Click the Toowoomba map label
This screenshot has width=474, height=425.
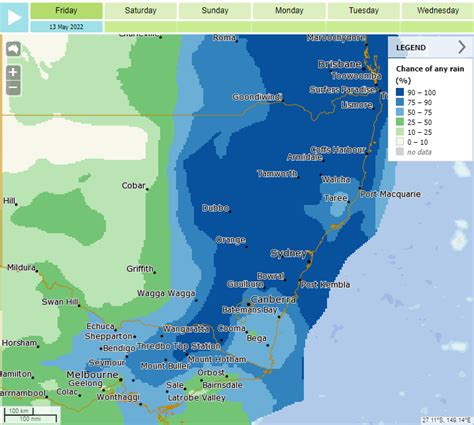pyautogui.click(x=356, y=76)
